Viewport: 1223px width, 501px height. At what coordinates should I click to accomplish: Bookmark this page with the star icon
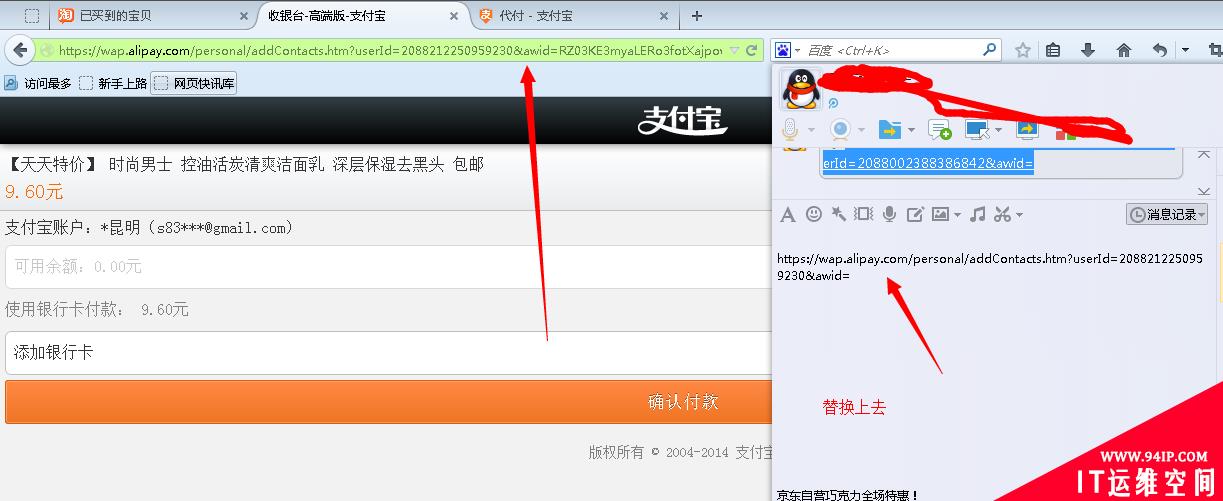1022,50
